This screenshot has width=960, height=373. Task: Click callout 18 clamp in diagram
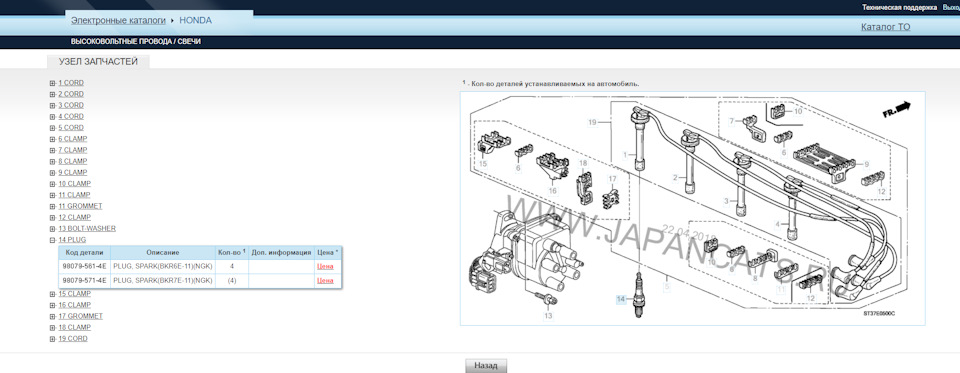(583, 164)
